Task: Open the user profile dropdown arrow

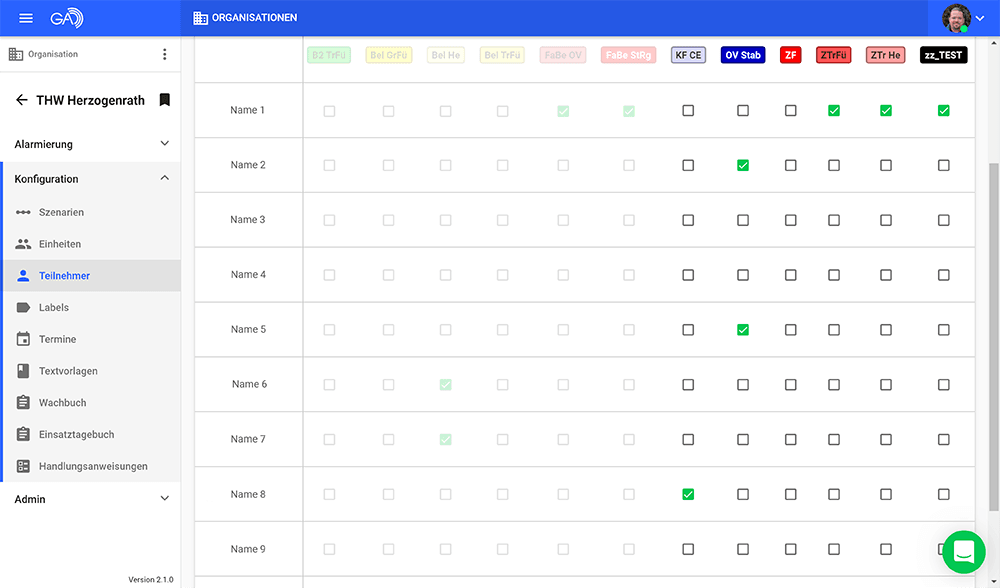Action: pos(980,18)
